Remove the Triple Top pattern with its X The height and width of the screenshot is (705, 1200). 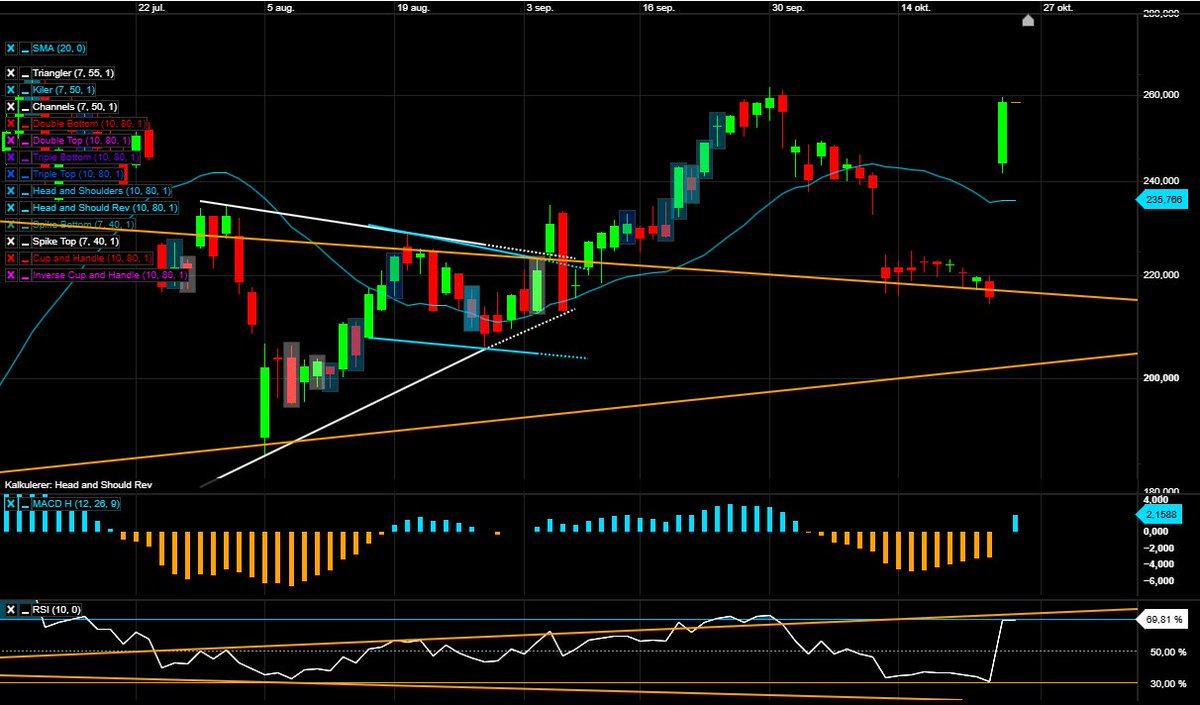(x=11, y=174)
